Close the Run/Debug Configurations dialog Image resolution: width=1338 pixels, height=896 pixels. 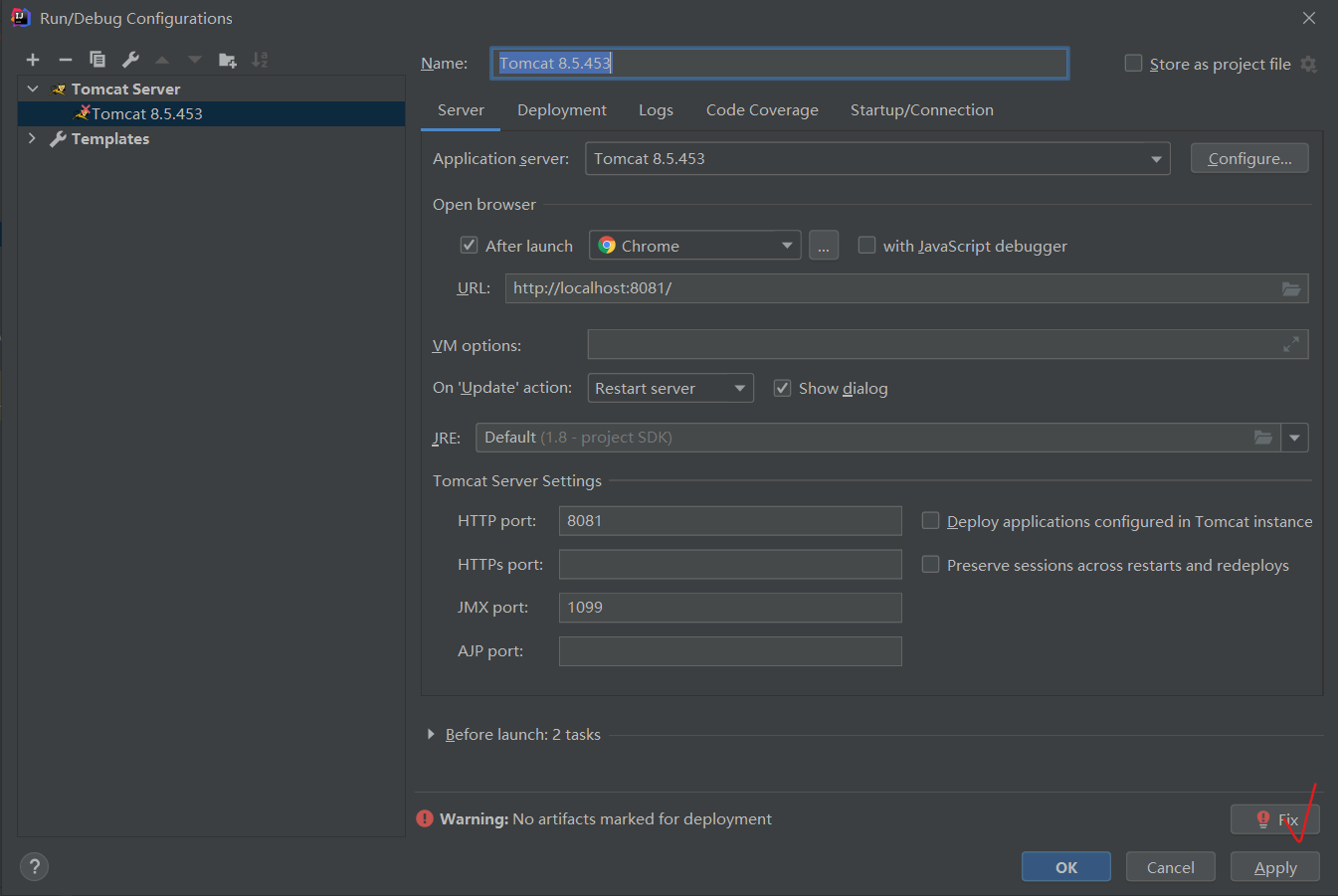click(1309, 18)
